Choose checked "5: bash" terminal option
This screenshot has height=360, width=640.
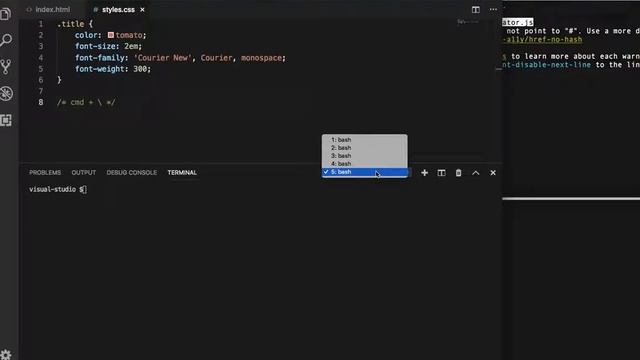click(364, 172)
